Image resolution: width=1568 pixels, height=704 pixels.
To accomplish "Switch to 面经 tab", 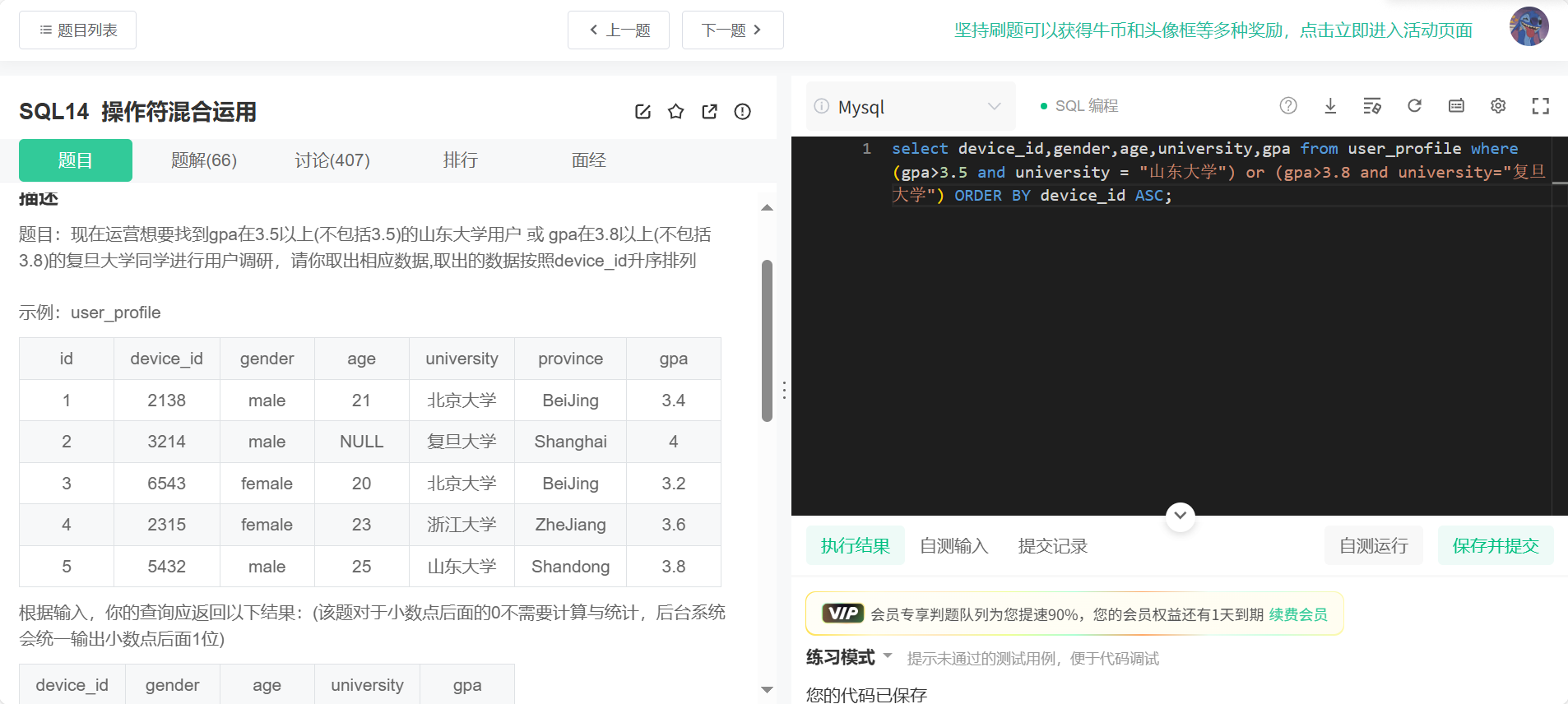I will (x=589, y=160).
